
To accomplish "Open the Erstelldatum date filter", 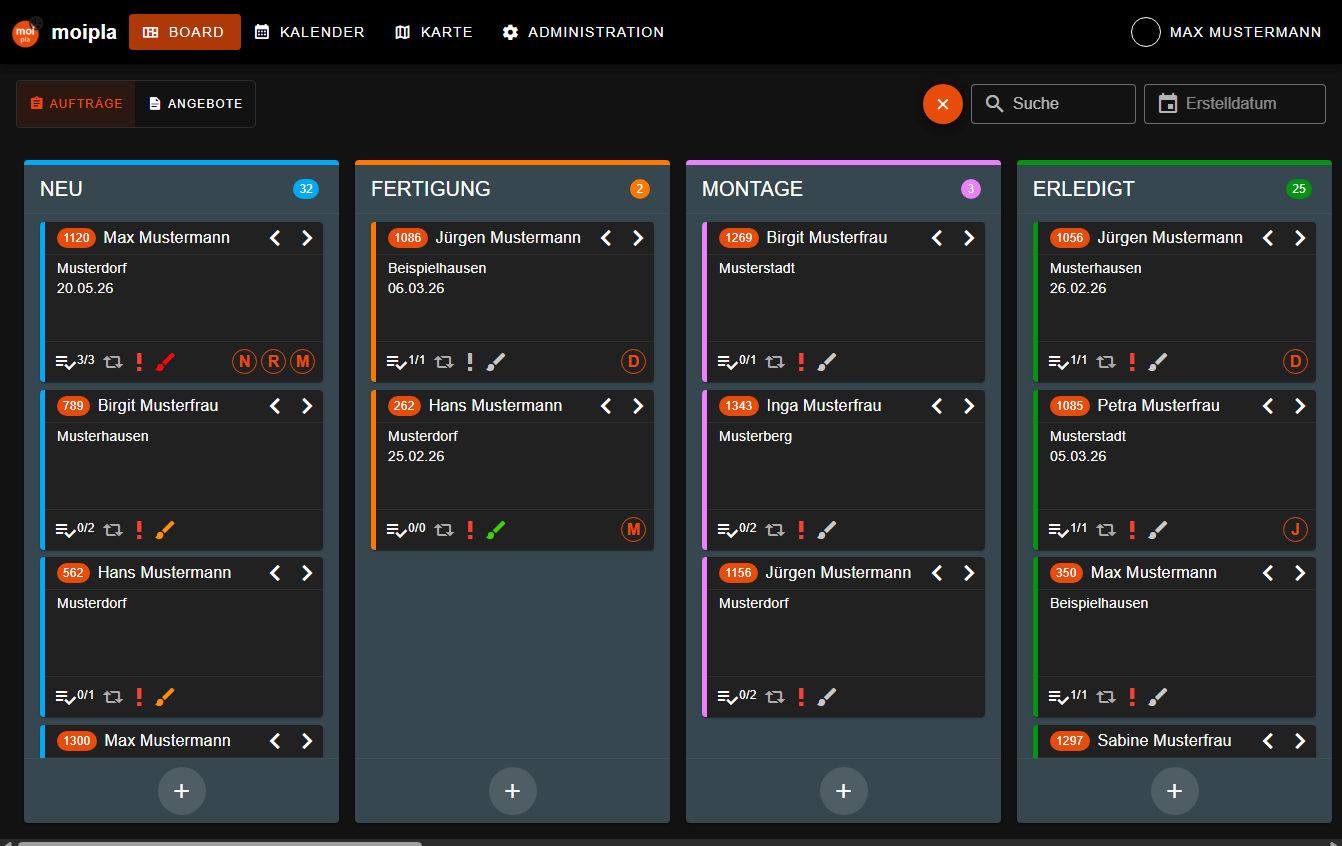I will point(1235,104).
